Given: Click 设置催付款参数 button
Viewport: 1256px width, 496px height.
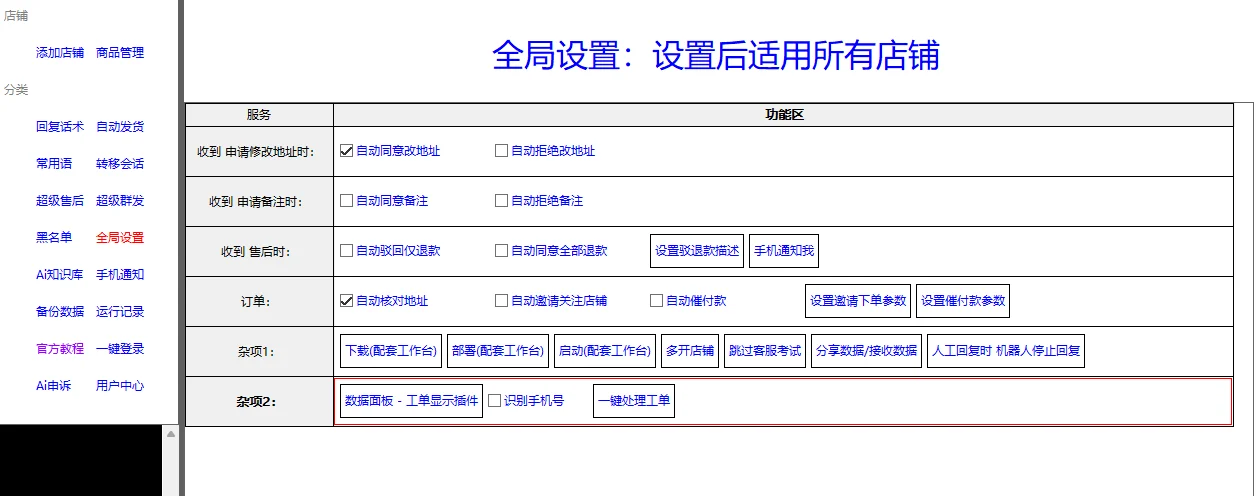Looking at the screenshot, I should (963, 301).
